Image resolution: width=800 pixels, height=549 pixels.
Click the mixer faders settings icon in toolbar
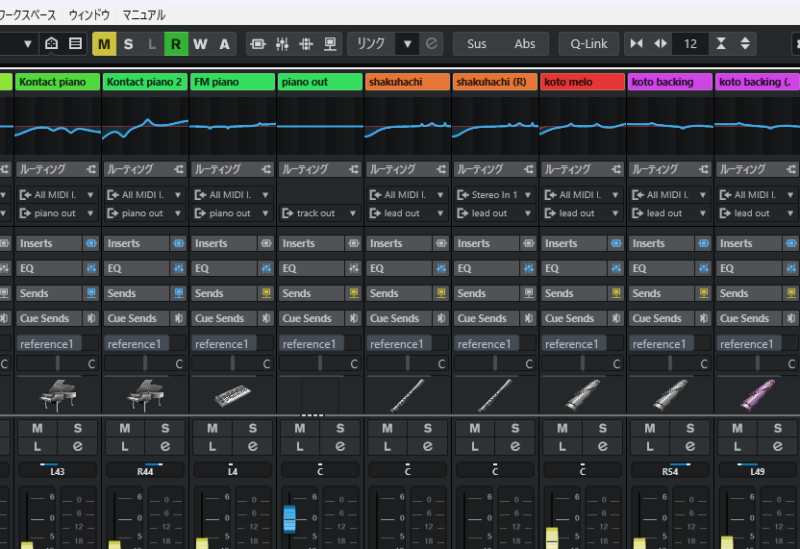pyautogui.click(x=282, y=44)
